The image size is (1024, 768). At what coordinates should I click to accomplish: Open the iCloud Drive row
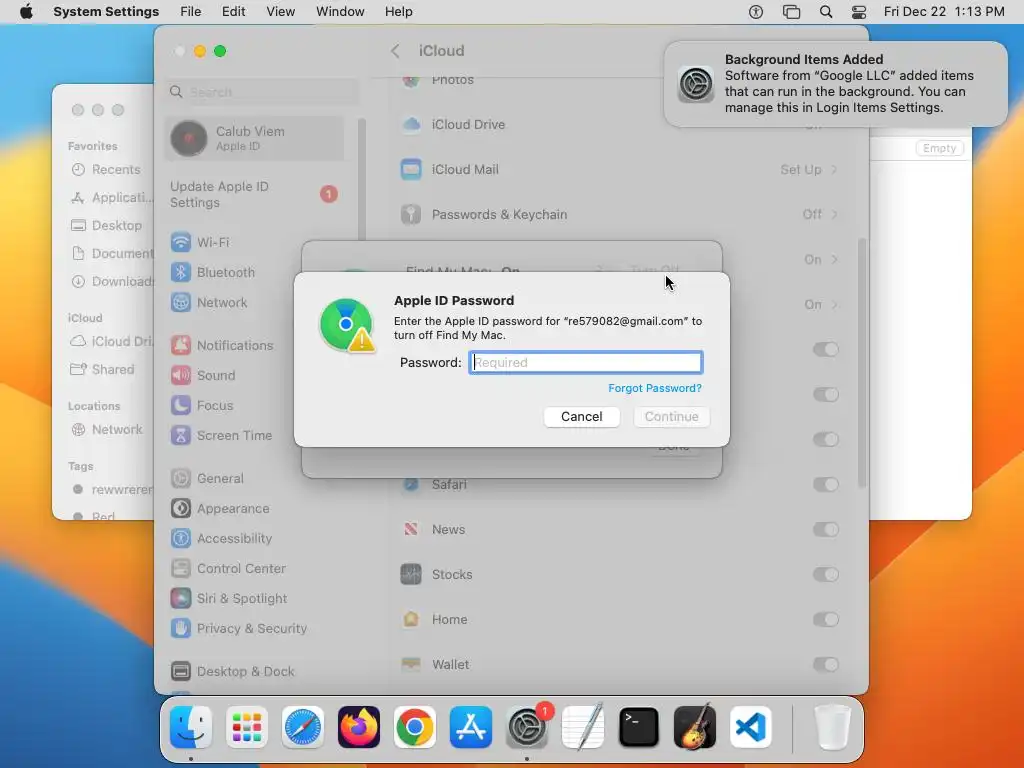[x=619, y=124]
